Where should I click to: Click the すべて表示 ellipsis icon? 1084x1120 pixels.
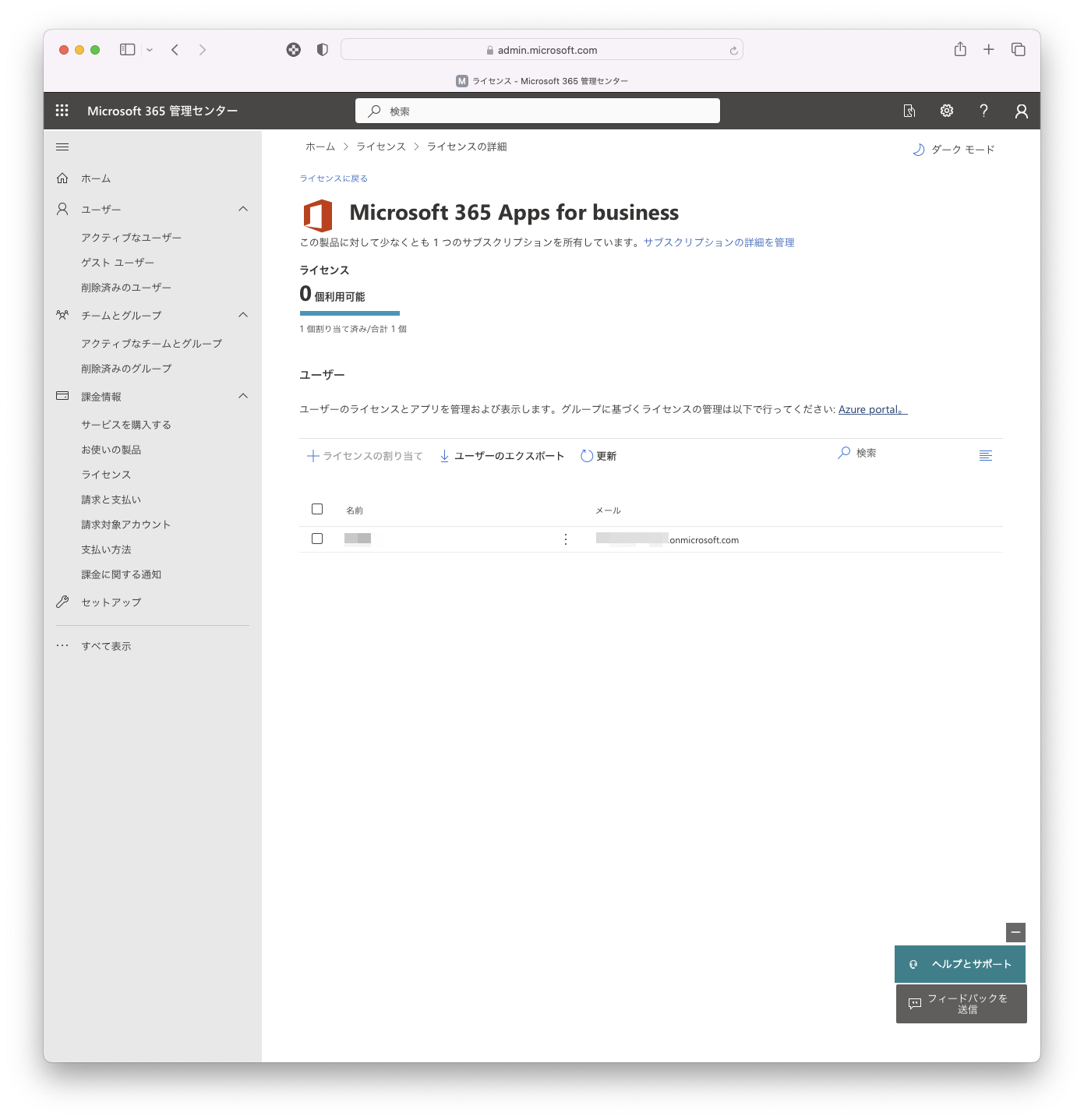62,645
